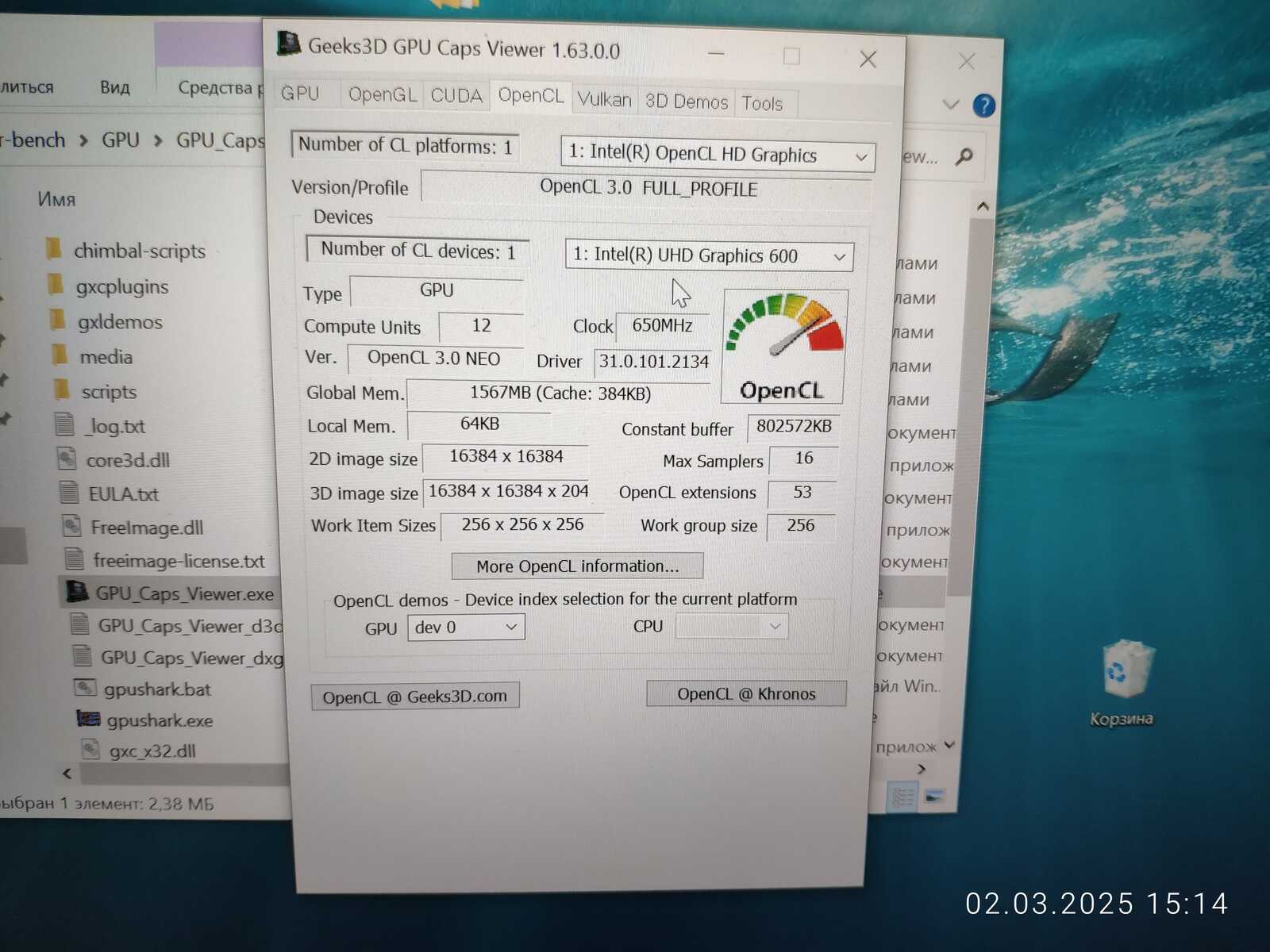Select the EULA.txt file icon
Viewport: 1270px width, 952px height.
coord(69,493)
